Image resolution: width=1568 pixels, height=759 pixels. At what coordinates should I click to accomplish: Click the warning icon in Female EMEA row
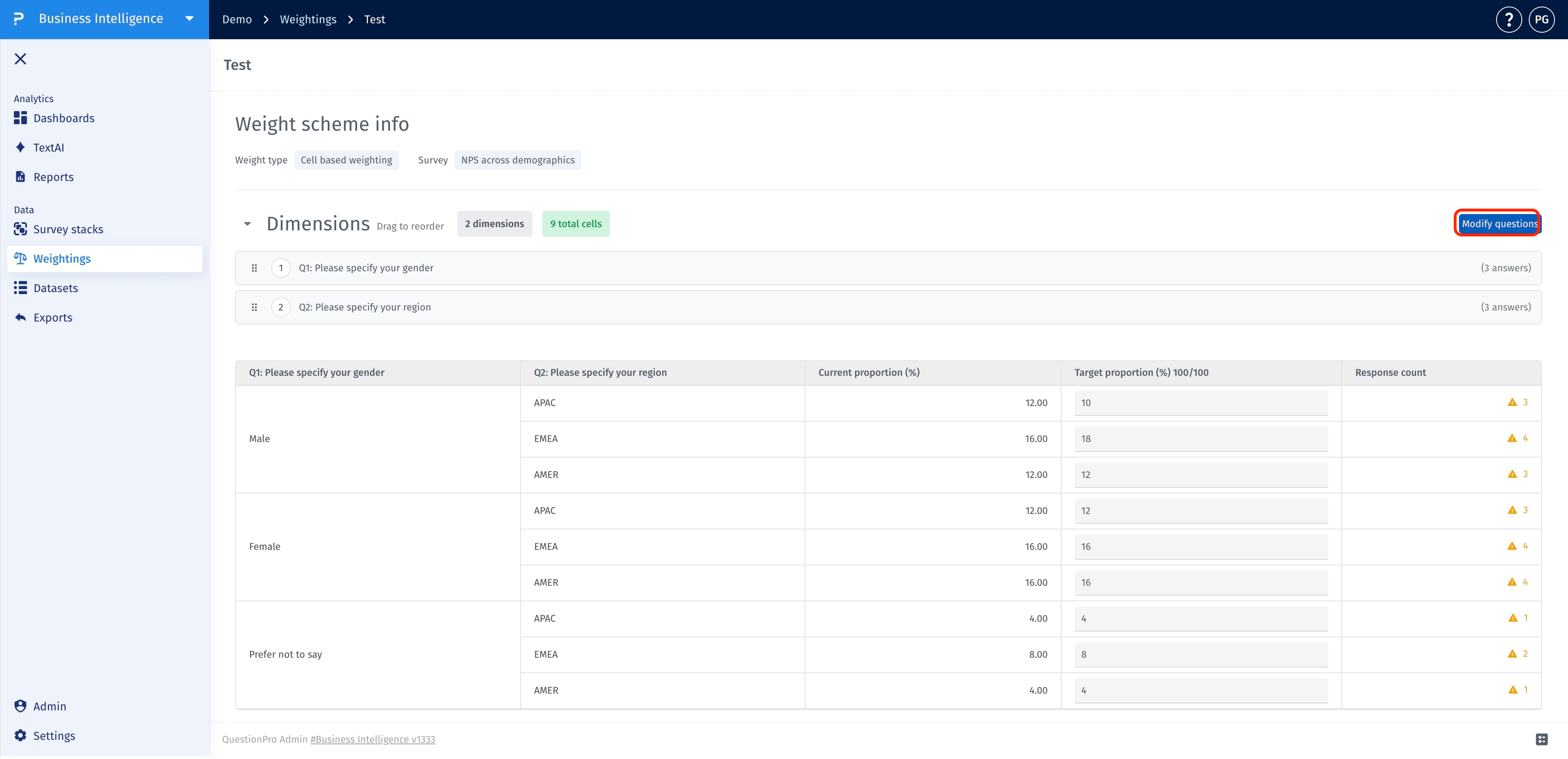coord(1512,547)
